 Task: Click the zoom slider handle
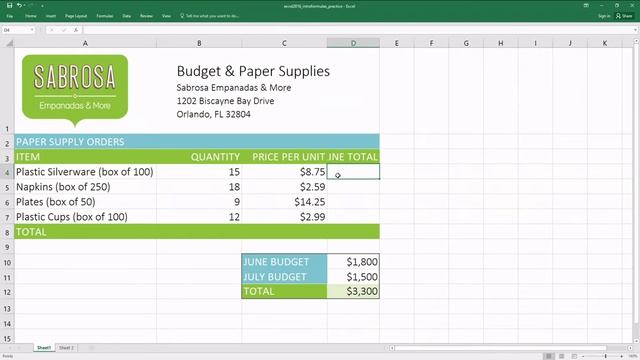[605, 356]
